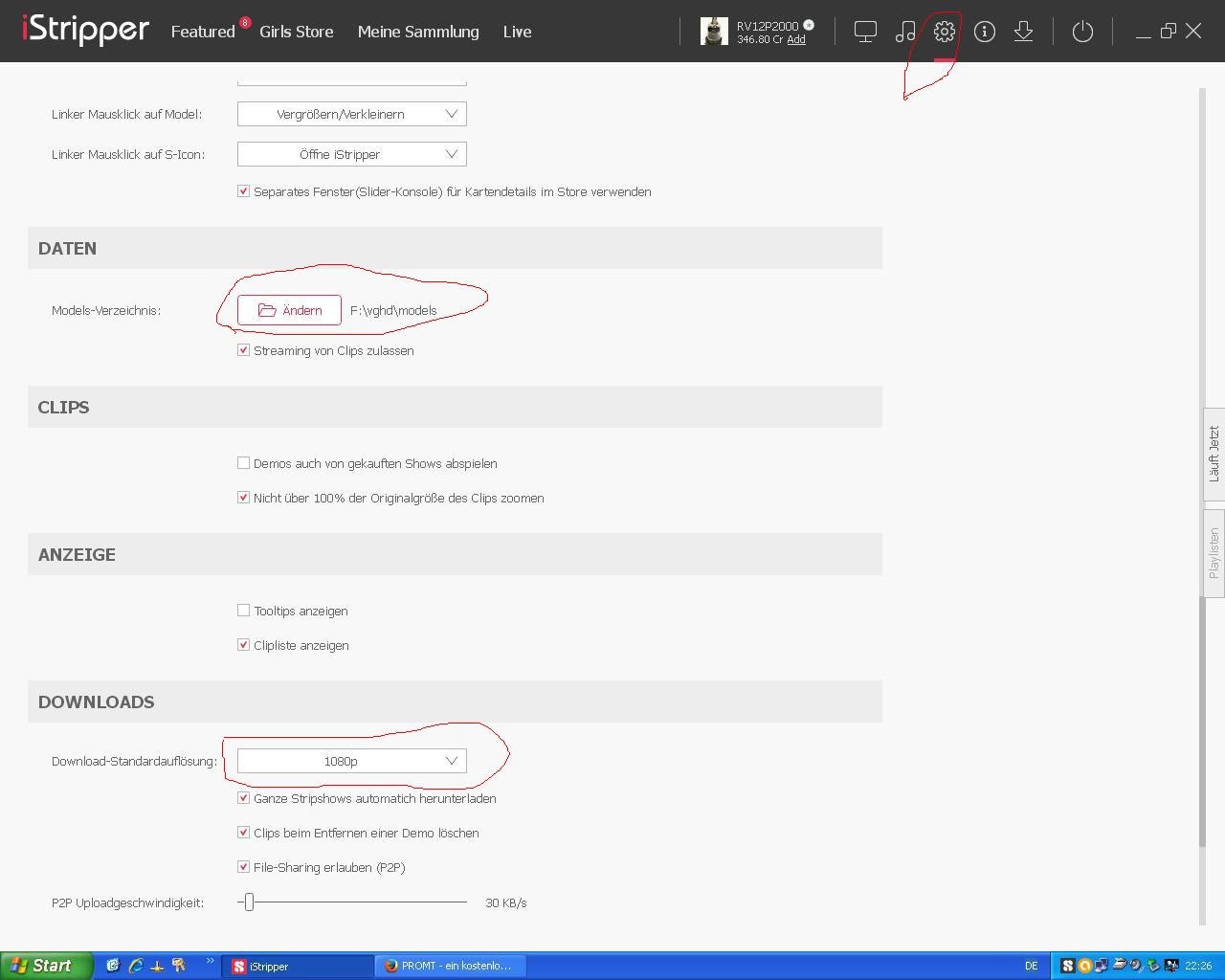
Task: Click the taskbar clock 22:26
Action: [1197, 966]
